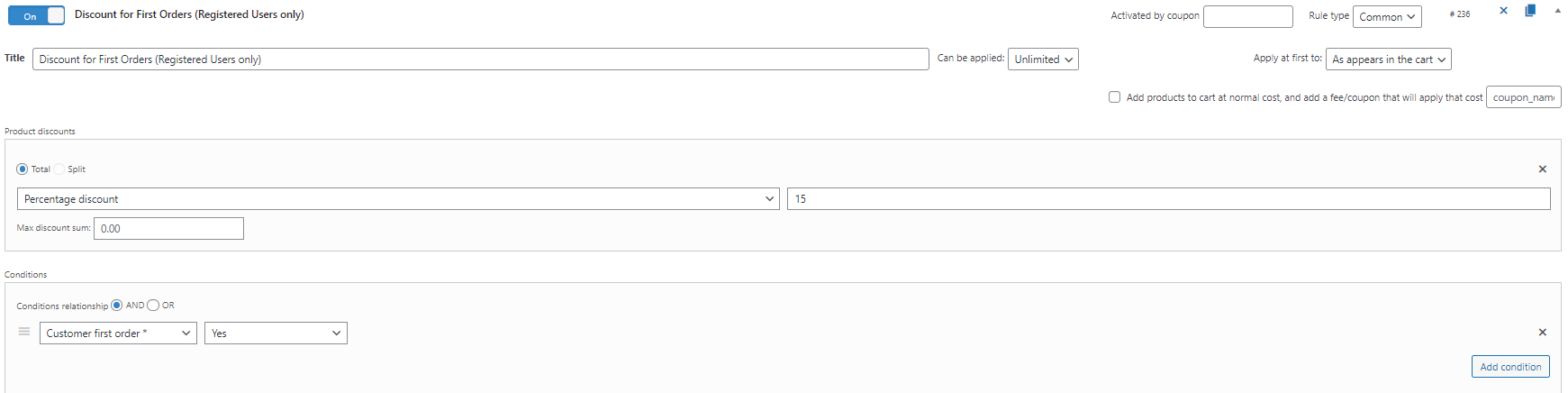Image resolution: width=1568 pixels, height=393 pixels.
Task: Choose OR for conditions relationship
Action: 153,306
